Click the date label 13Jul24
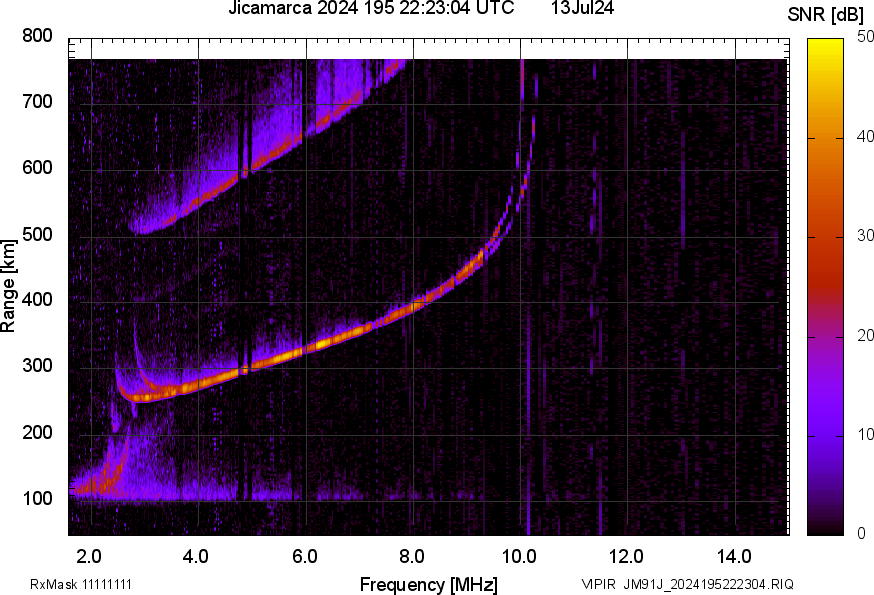This screenshot has width=874, height=595. pyautogui.click(x=582, y=8)
